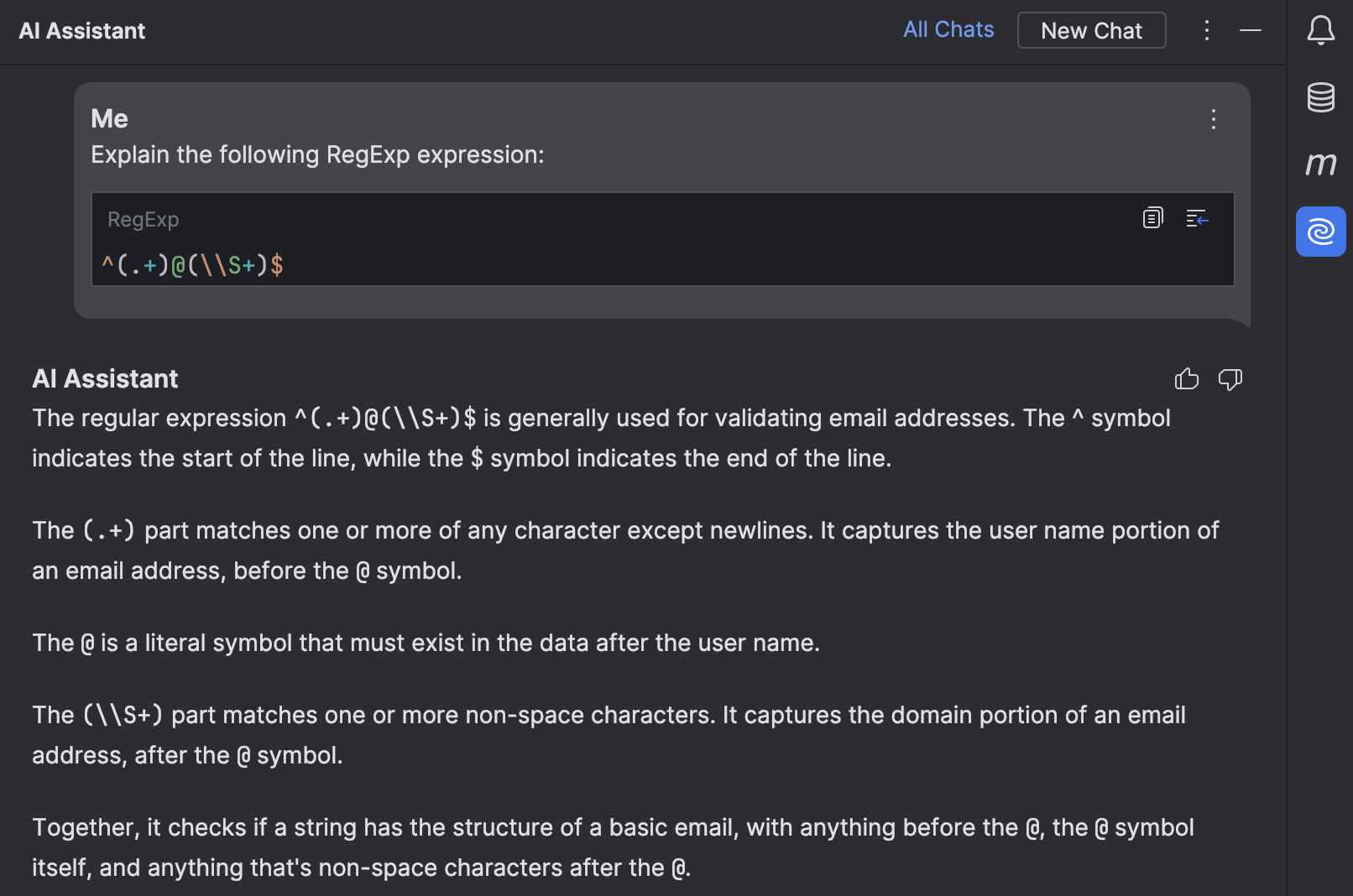Insert RegExp snippet at caret
This screenshot has height=896, width=1353.
point(1197,219)
